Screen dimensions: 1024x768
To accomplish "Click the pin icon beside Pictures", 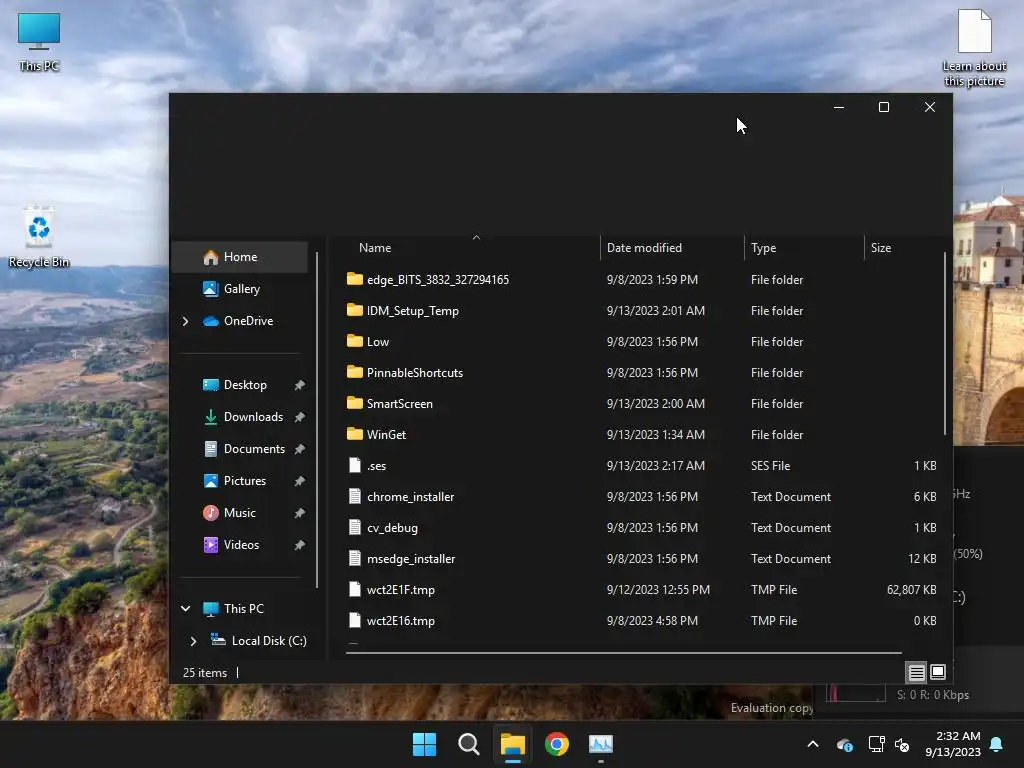I will coord(299,481).
